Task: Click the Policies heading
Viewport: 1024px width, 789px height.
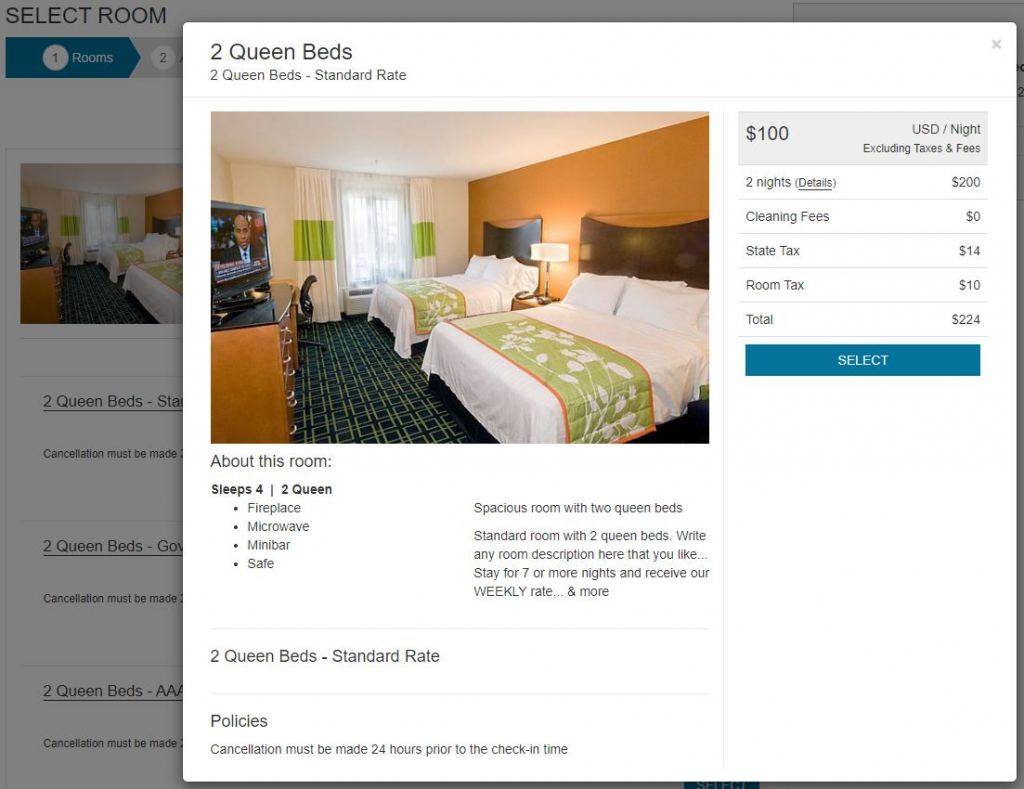Action: pyautogui.click(x=238, y=721)
